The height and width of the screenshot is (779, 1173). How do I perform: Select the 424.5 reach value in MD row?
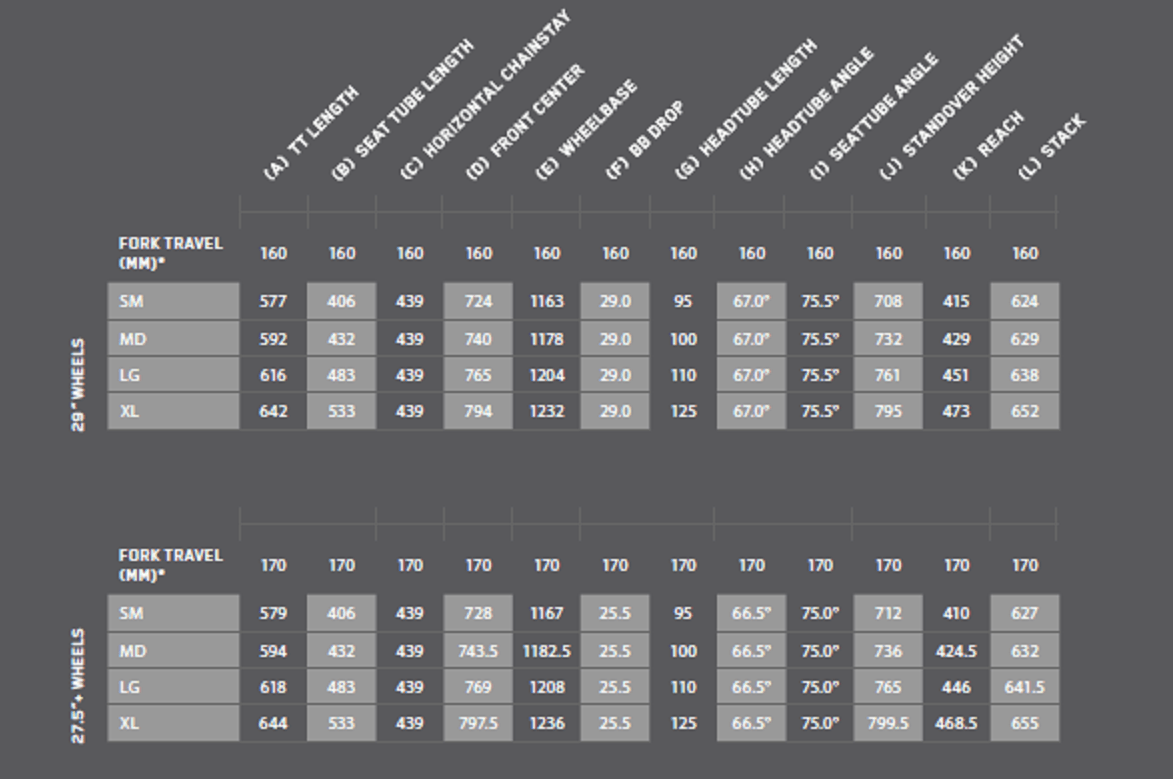[x=956, y=651]
